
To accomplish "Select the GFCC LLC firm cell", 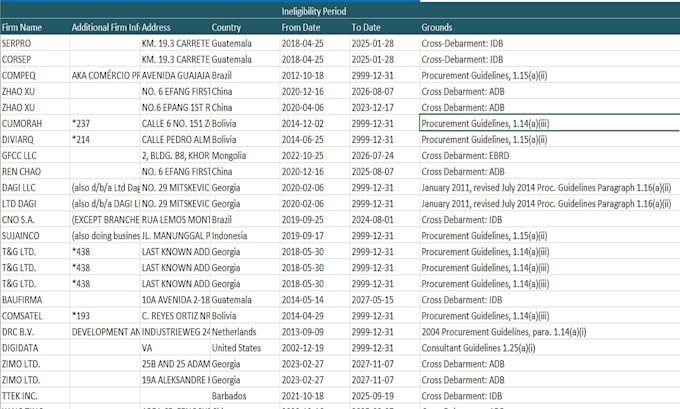I will [x=35, y=156].
